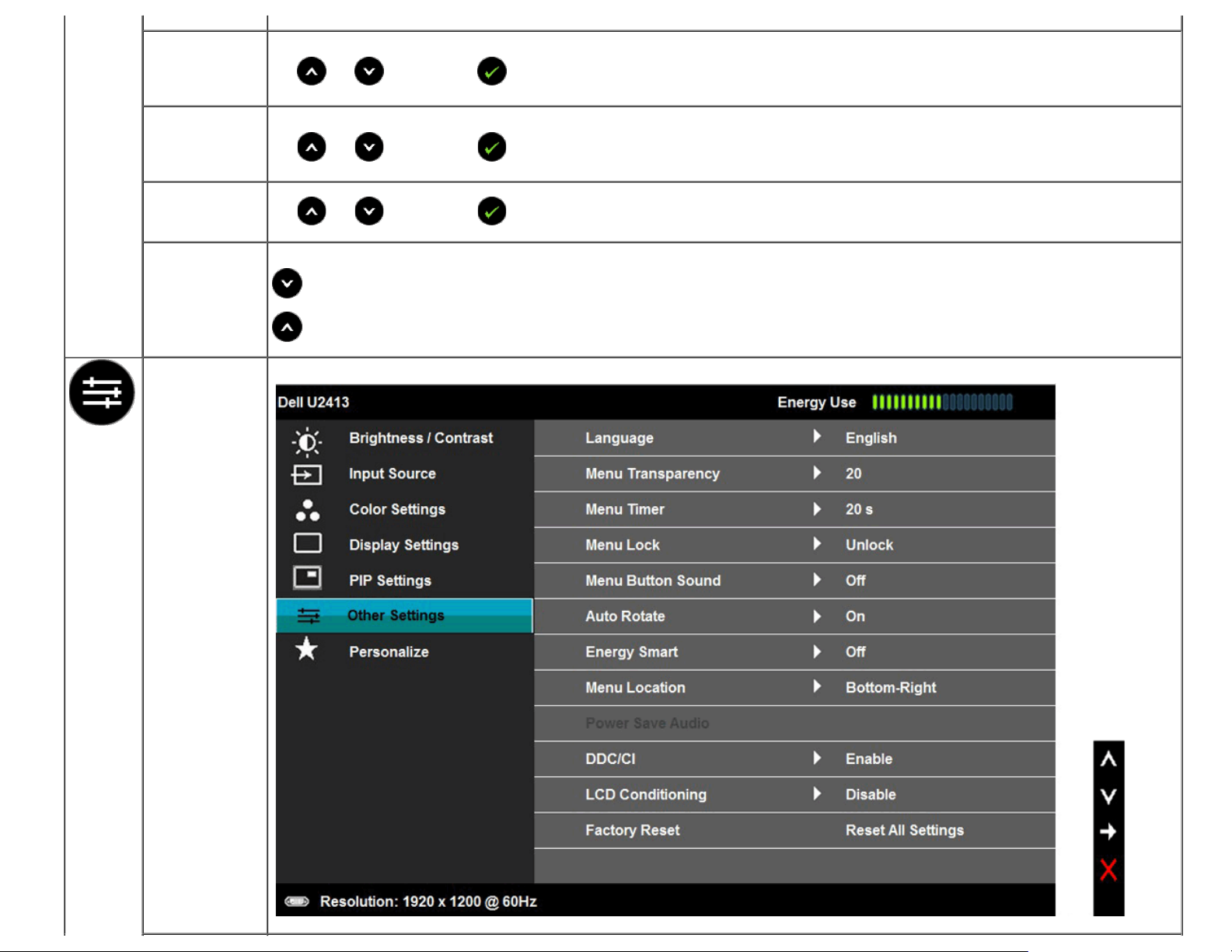Click the Menu Transparency label
This screenshot has width=1232, height=952.
(653, 473)
